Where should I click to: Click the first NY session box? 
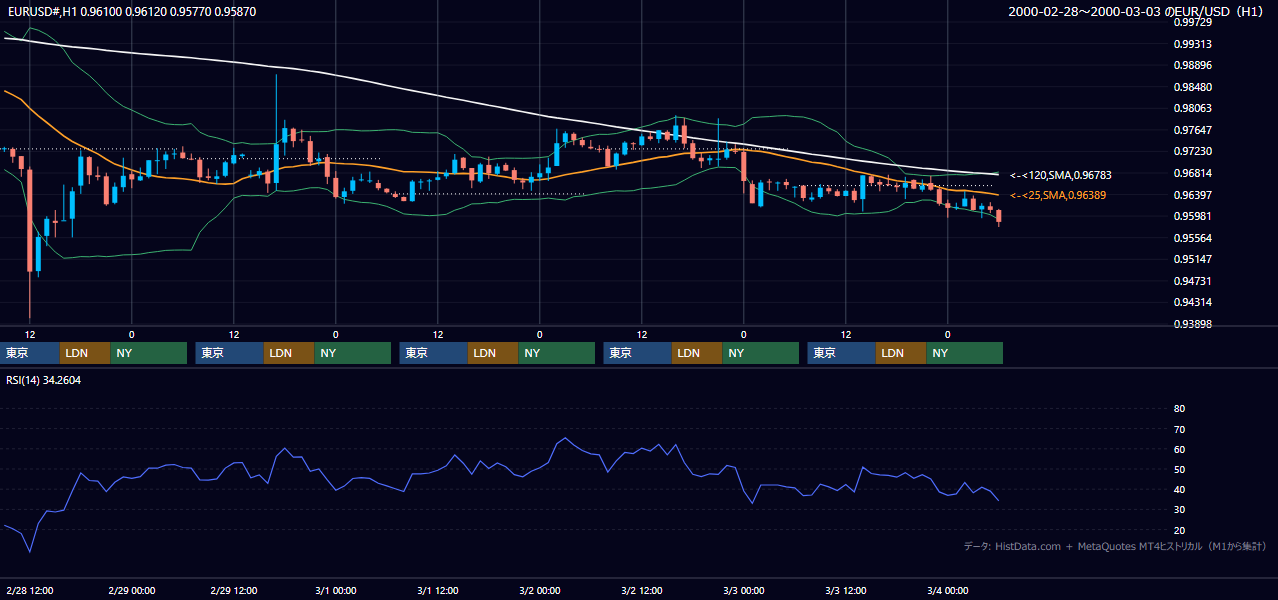tap(149, 353)
